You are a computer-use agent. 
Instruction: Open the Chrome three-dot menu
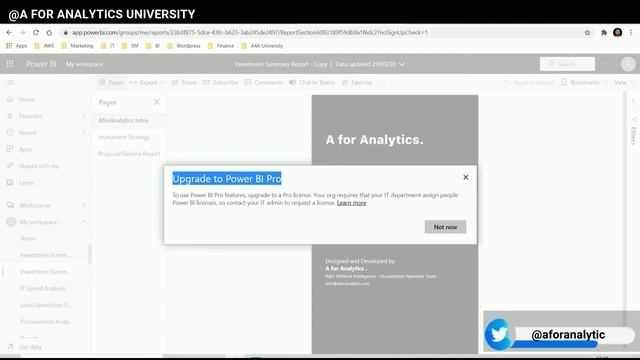coord(631,33)
